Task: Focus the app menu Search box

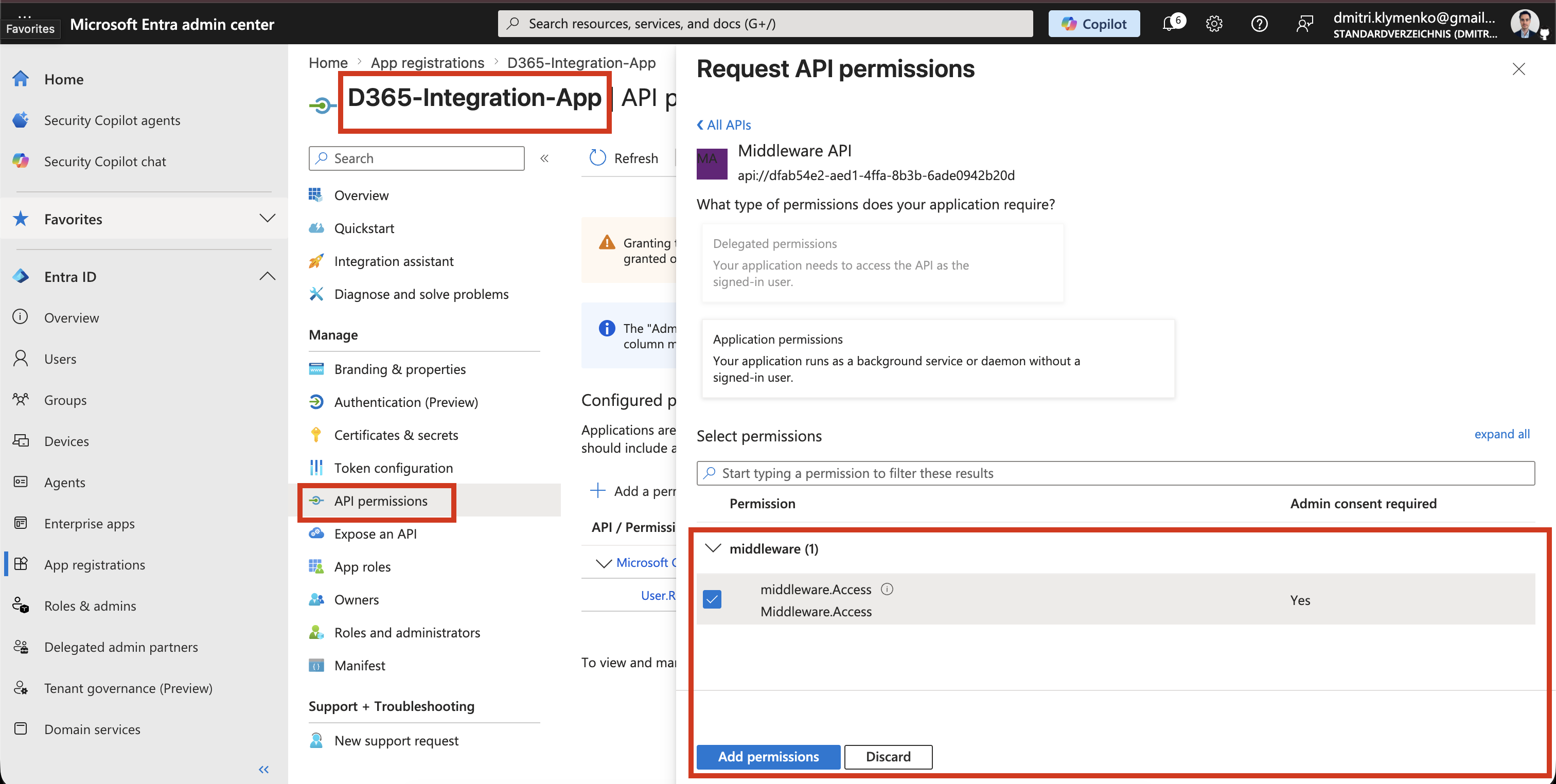Action: pos(416,158)
